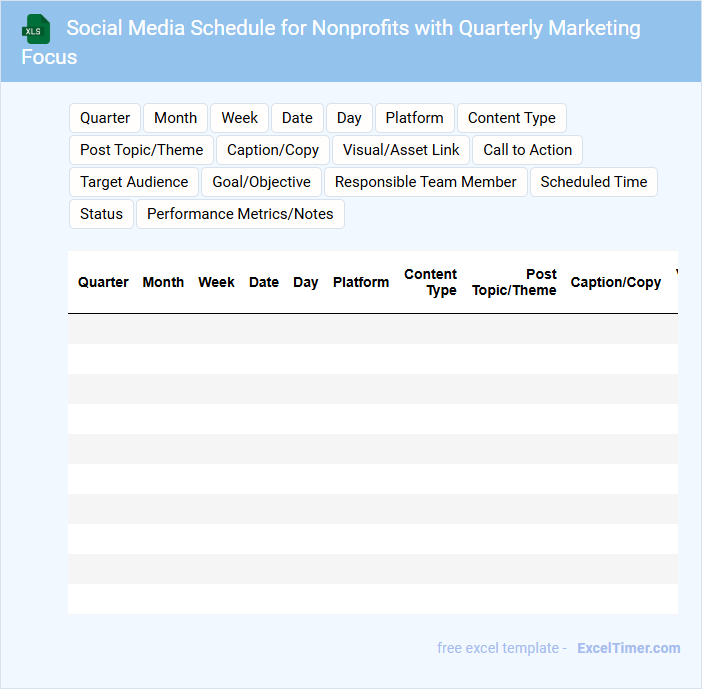Click the Platform column header in table
This screenshot has height=689, width=702.
361,282
